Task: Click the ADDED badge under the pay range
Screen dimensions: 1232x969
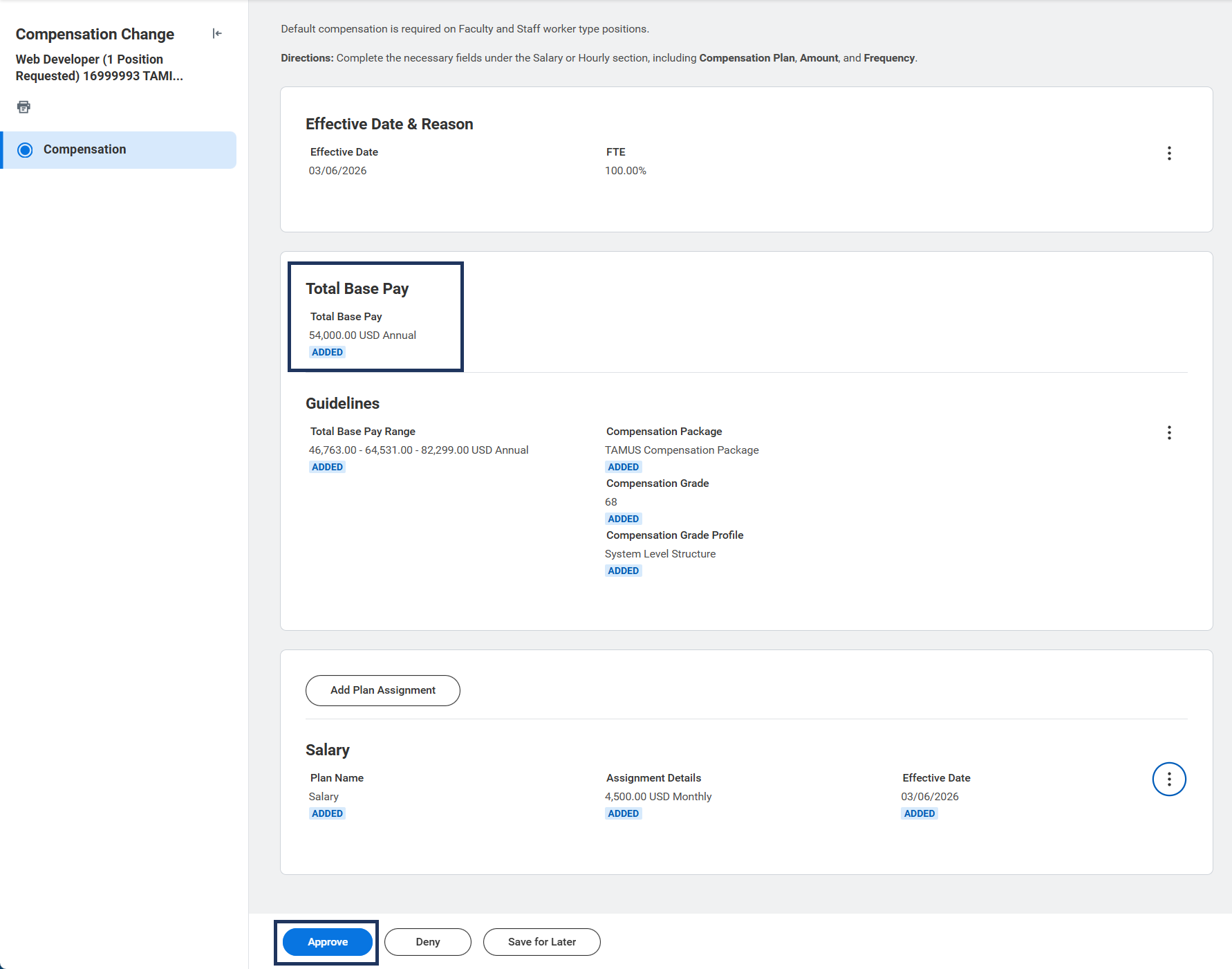Action: point(327,467)
